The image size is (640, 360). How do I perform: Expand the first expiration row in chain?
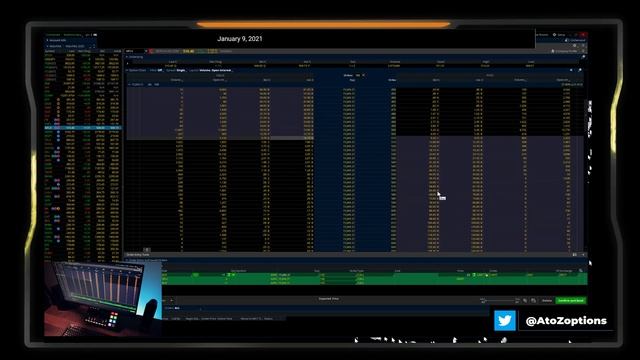pyautogui.click(x=129, y=84)
